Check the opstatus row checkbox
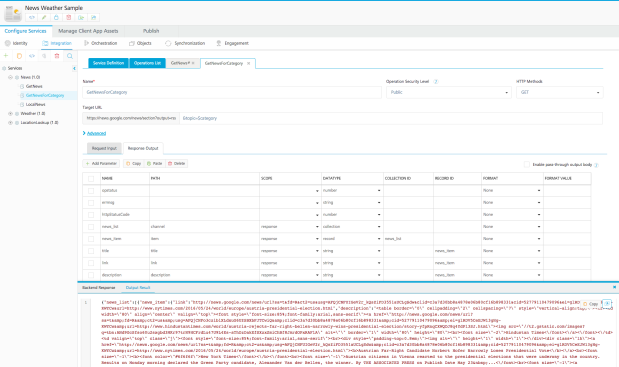Image resolution: width=619 pixels, height=367 pixels. click(x=91, y=191)
